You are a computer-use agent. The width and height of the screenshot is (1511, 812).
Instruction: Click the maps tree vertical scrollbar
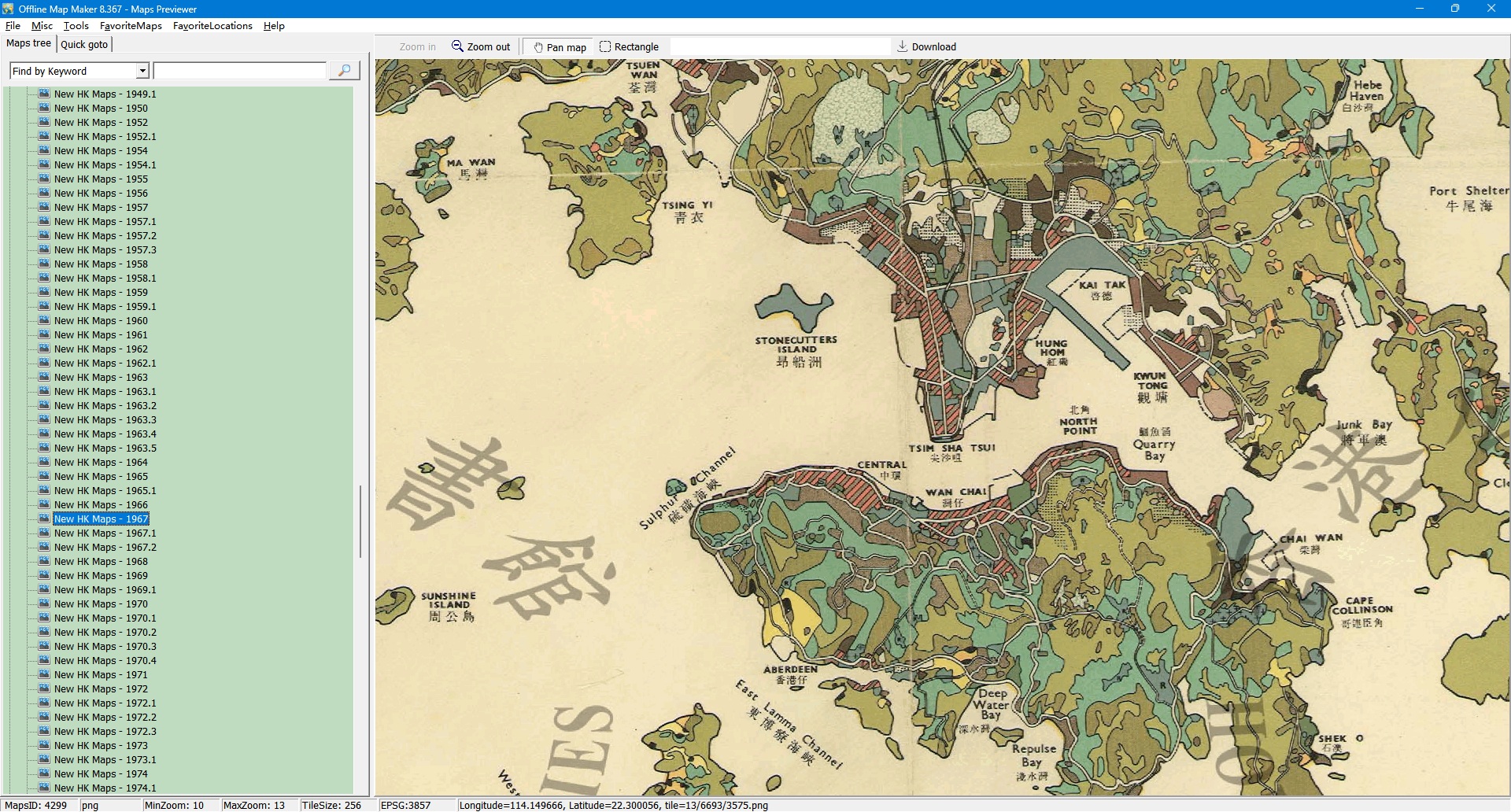pos(360,521)
